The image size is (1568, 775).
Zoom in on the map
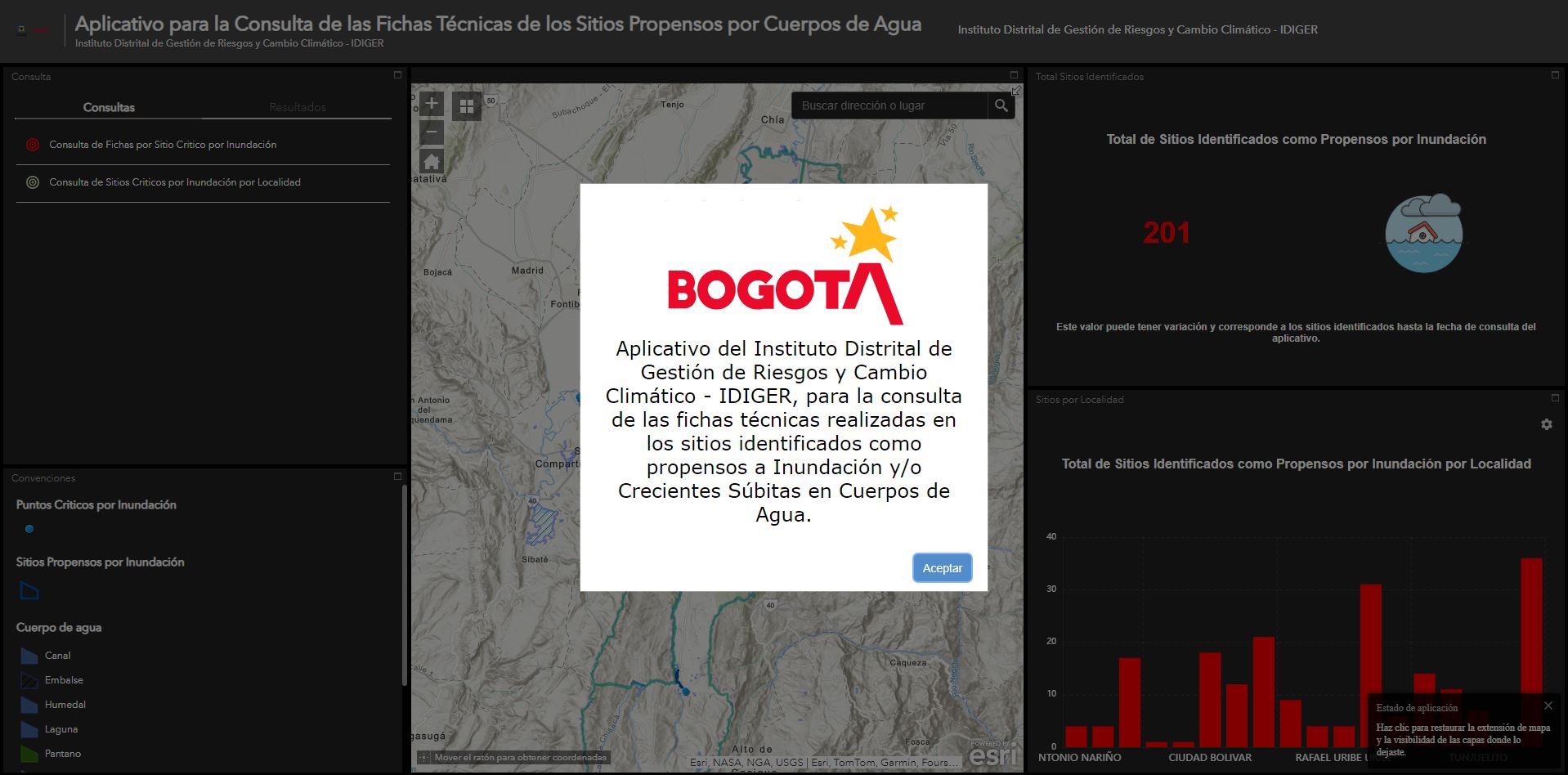pos(432,104)
